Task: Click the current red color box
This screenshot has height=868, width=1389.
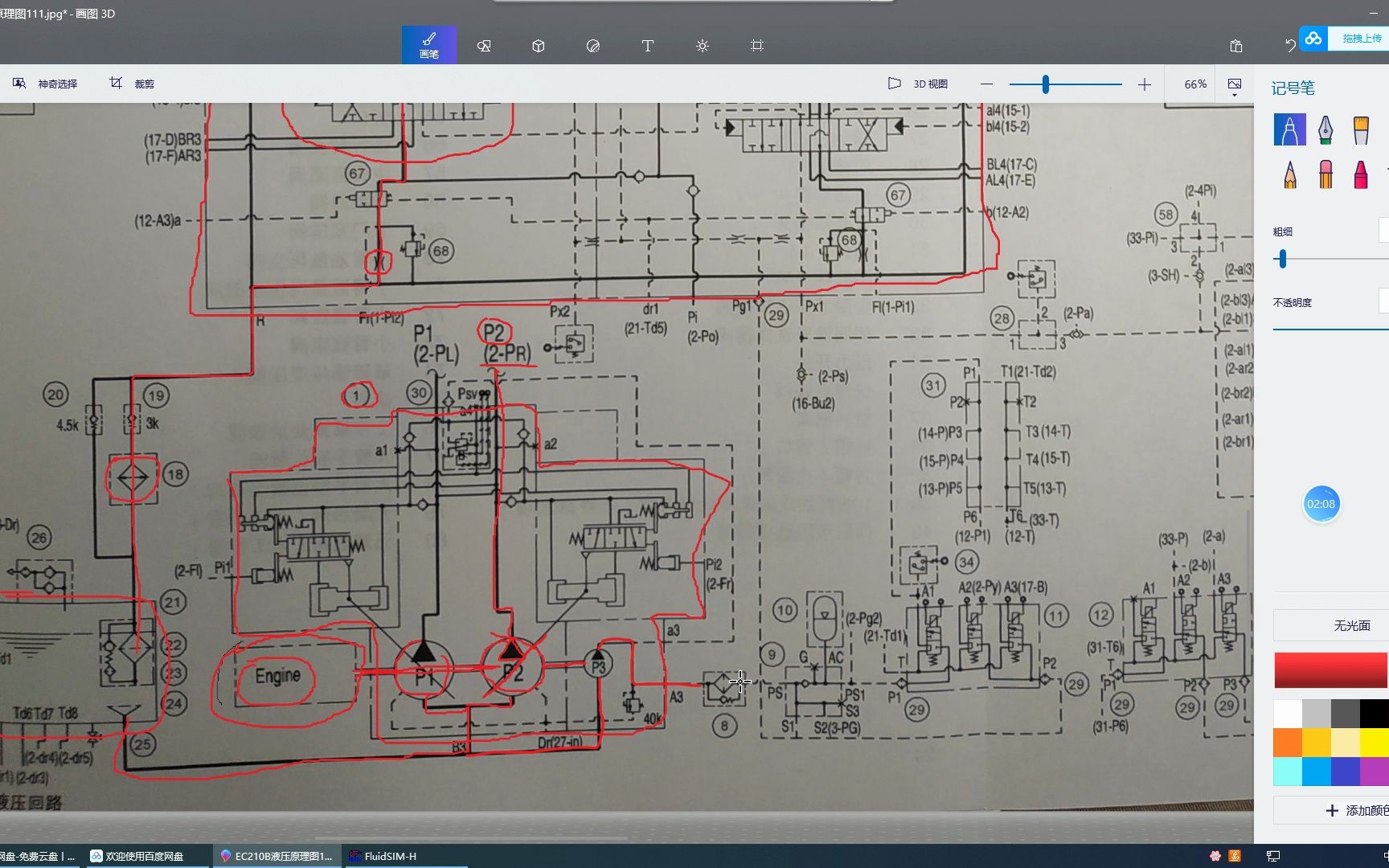Action: 1331,670
